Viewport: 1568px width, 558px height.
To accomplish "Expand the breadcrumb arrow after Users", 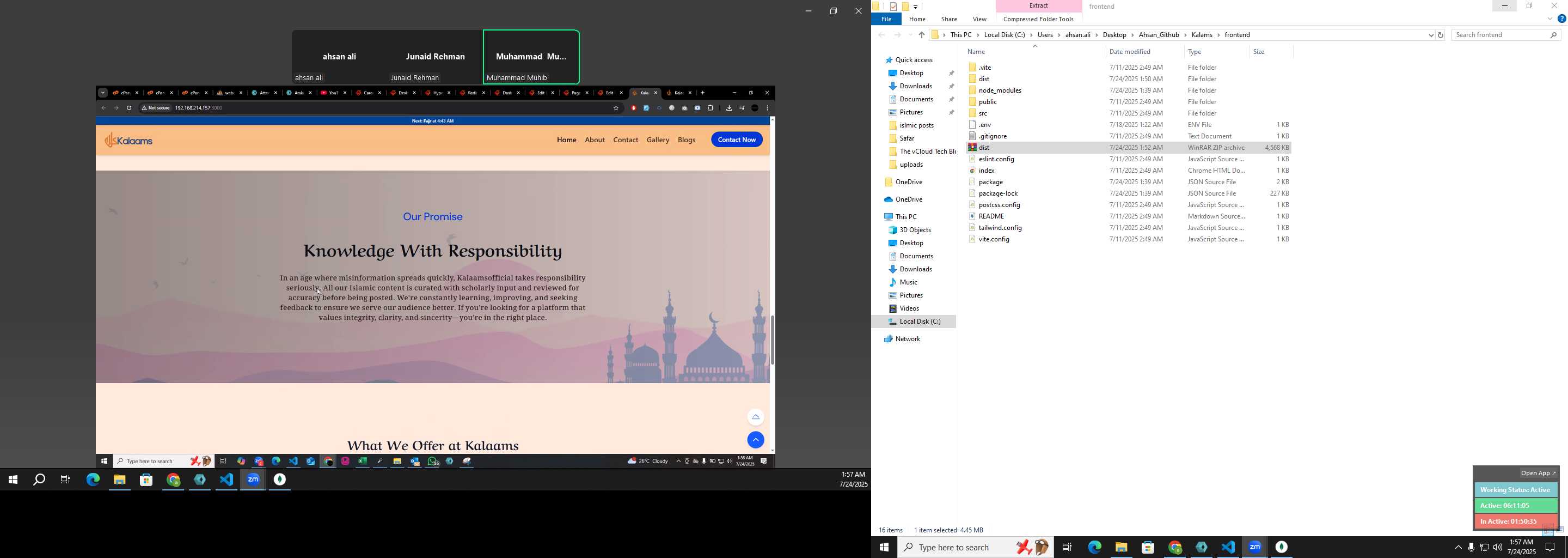I will tap(1059, 35).
